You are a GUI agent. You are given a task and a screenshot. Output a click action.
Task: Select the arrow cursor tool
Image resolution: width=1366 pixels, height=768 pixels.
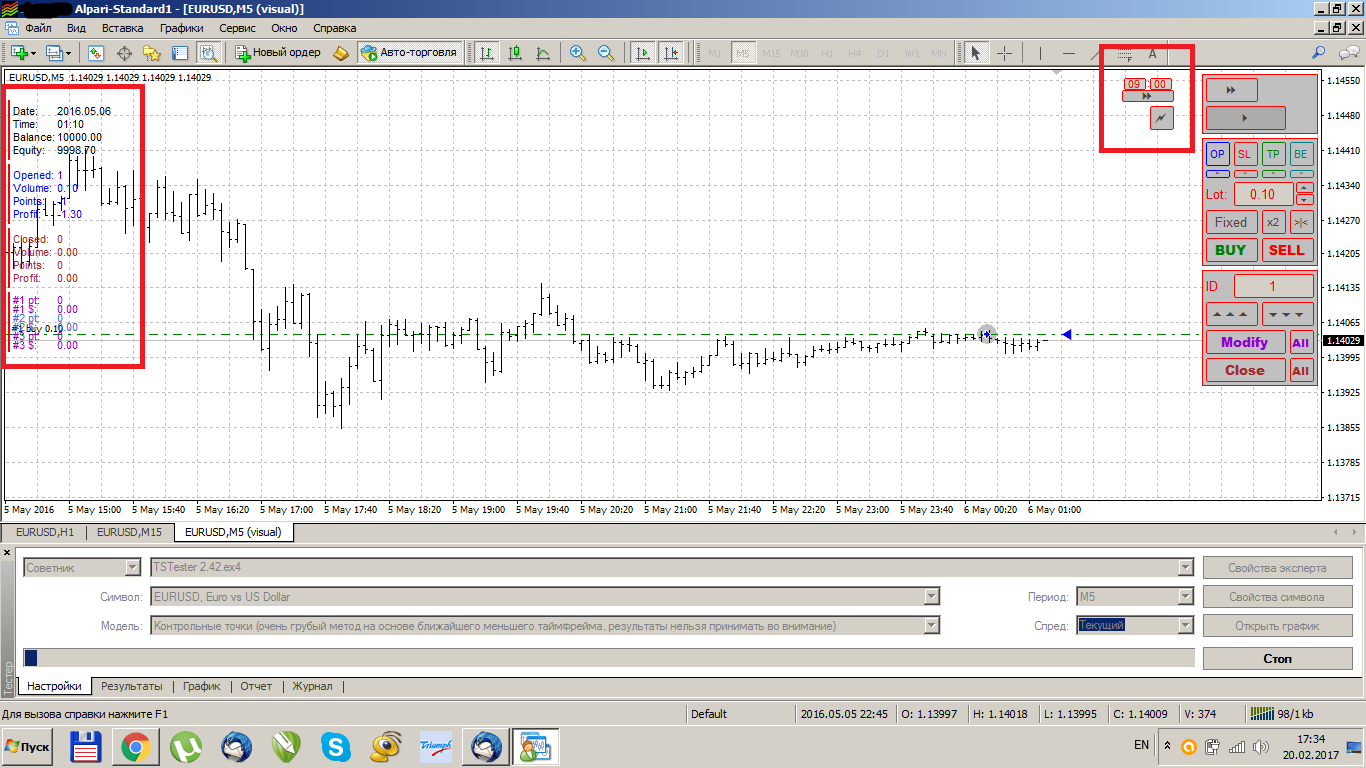pyautogui.click(x=977, y=52)
